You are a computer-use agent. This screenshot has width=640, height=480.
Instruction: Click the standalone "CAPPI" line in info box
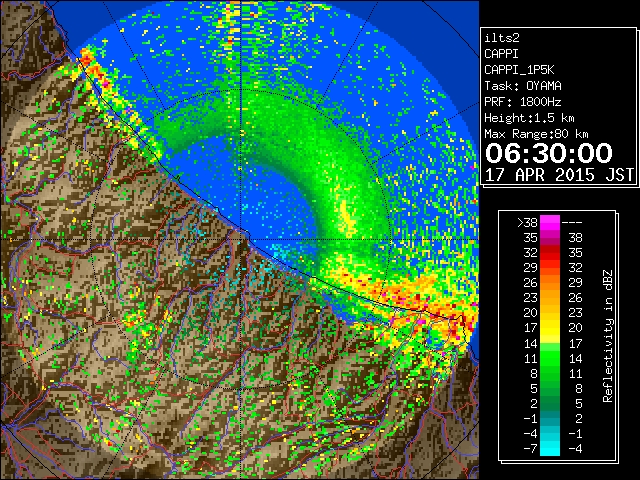coord(501,54)
